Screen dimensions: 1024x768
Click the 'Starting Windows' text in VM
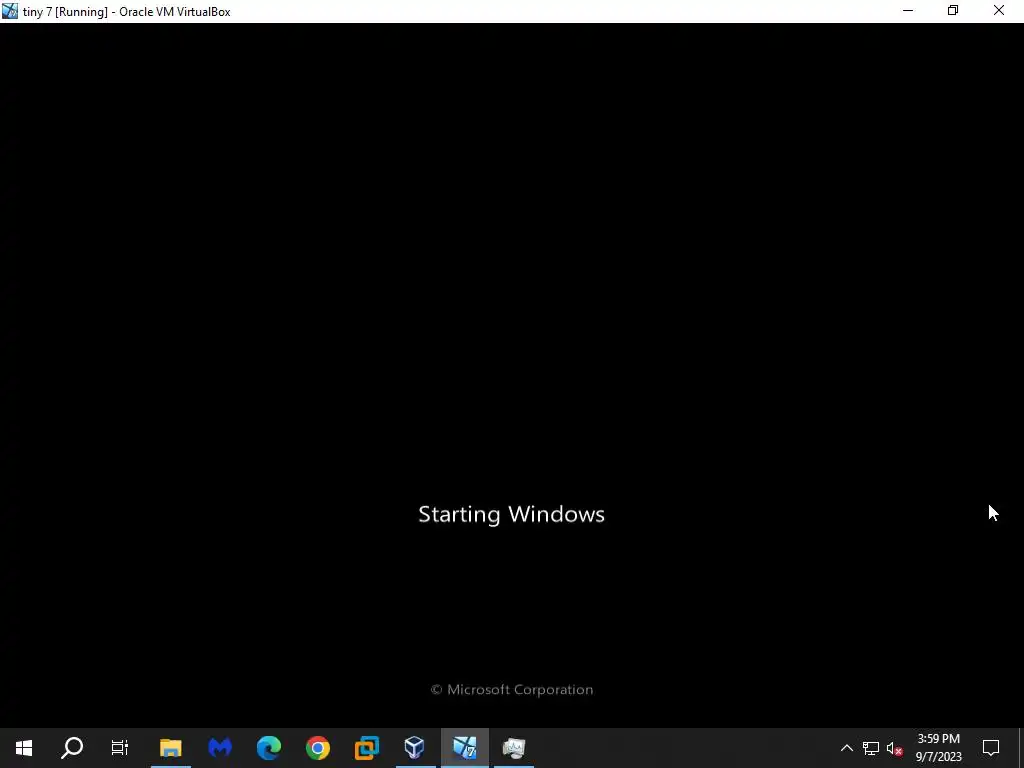[511, 514]
